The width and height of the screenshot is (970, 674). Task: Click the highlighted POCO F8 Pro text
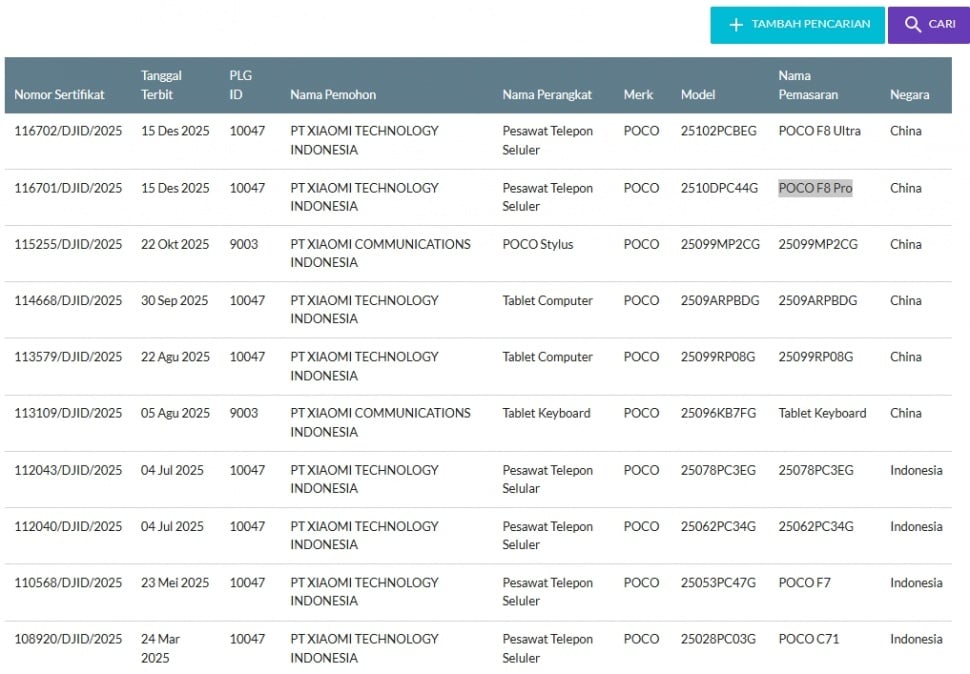(x=815, y=188)
